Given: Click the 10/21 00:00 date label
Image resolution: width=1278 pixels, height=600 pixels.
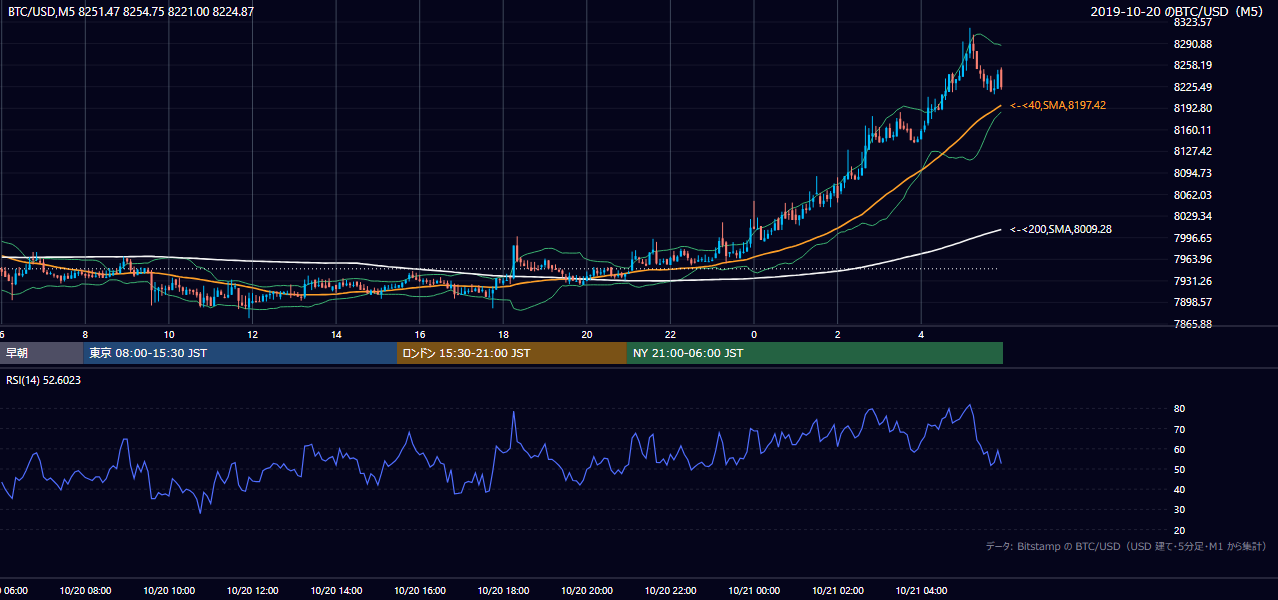Looking at the screenshot, I should [x=754, y=591].
